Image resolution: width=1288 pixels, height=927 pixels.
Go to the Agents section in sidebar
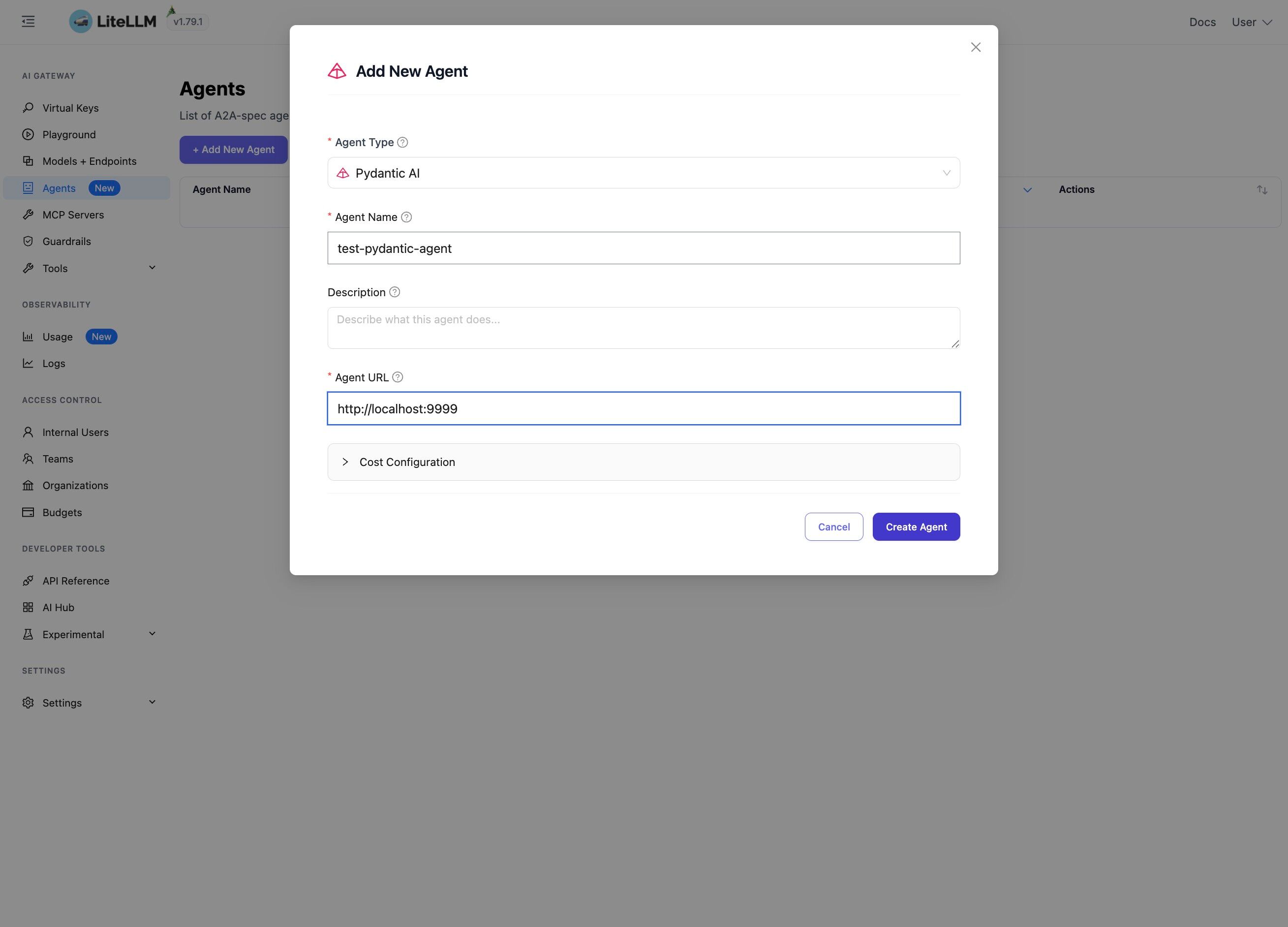[59, 187]
